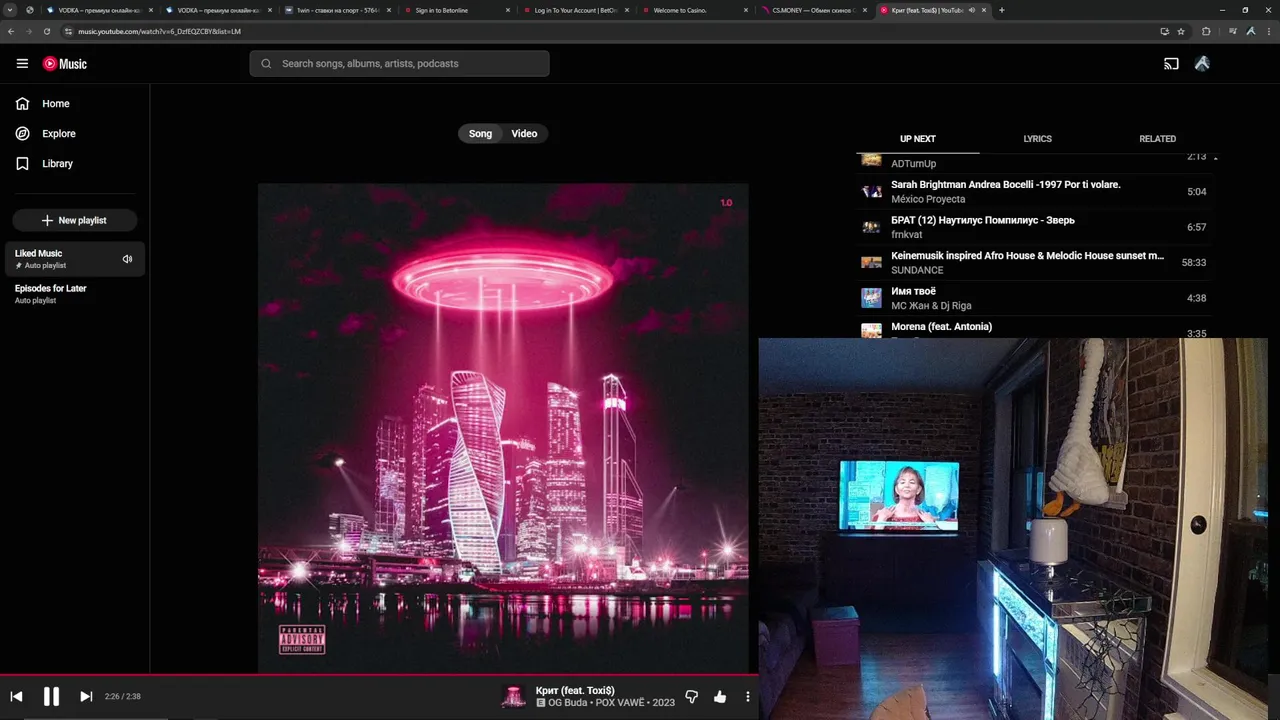Open Episodes for Later playlist
Viewport: 1280px width, 720px height.
pos(75,293)
